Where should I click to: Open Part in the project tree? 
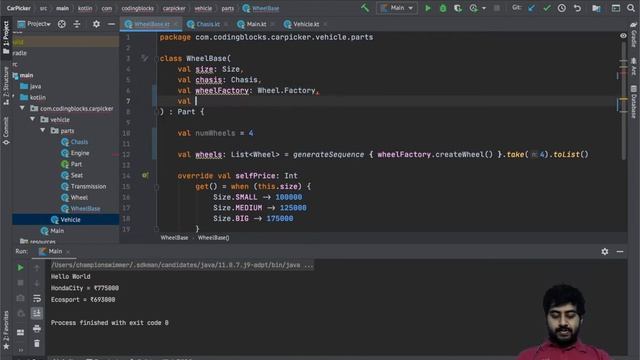click(76, 164)
